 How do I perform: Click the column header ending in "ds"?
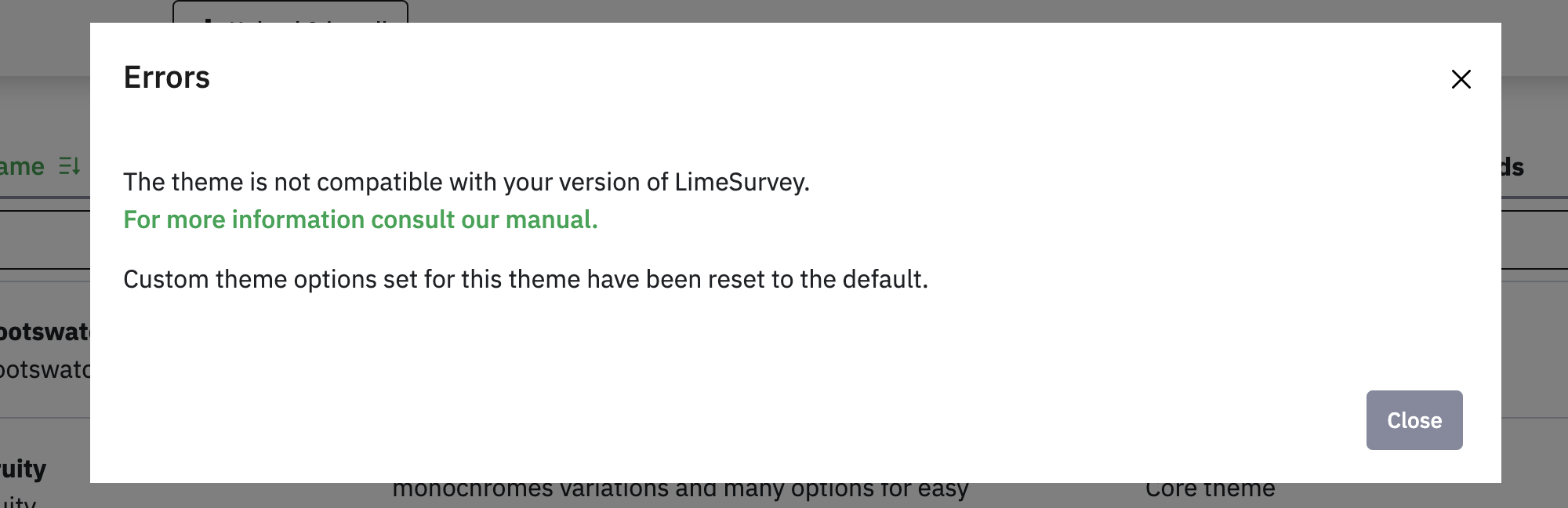1512,167
